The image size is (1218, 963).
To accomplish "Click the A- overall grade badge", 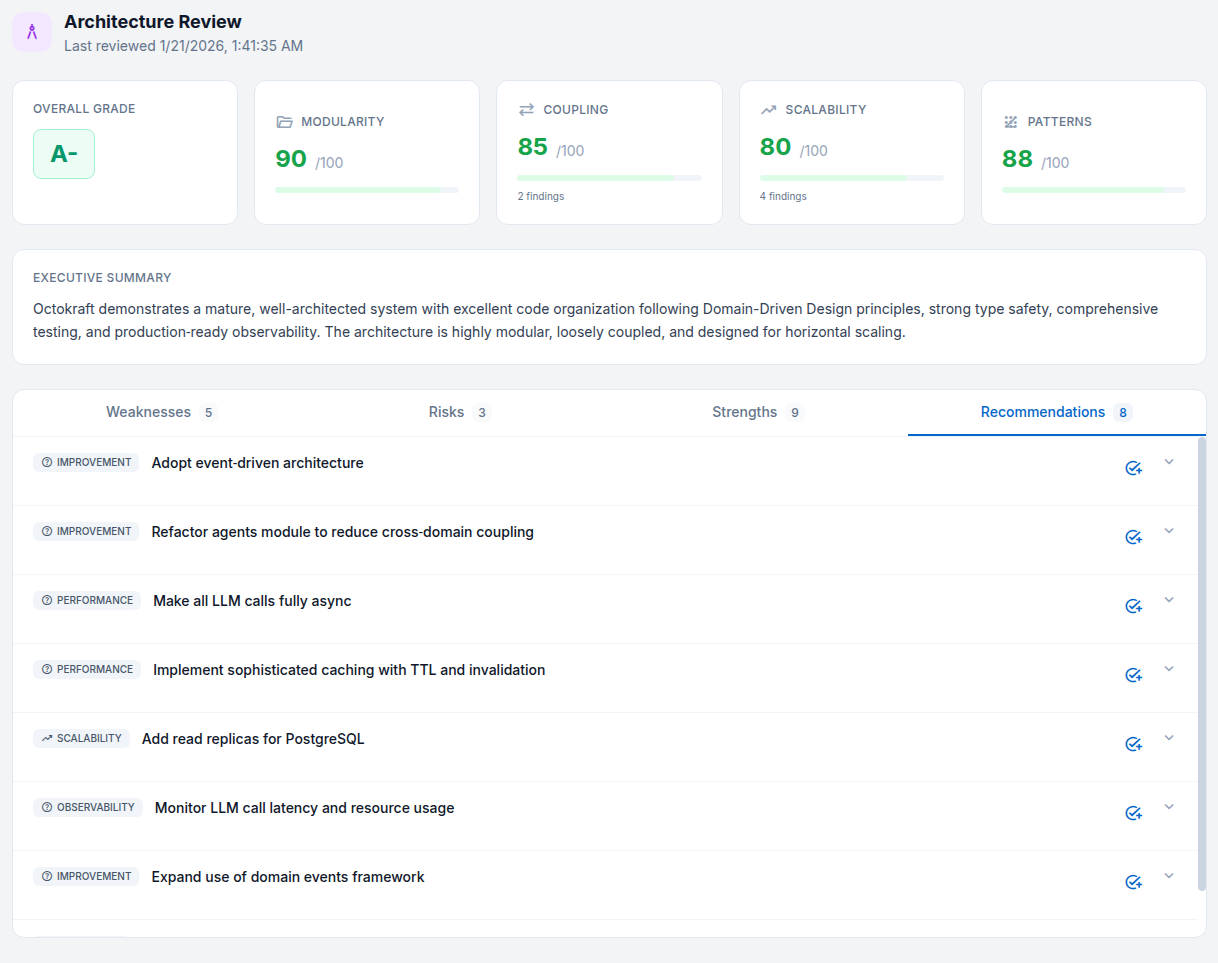I will pos(63,154).
